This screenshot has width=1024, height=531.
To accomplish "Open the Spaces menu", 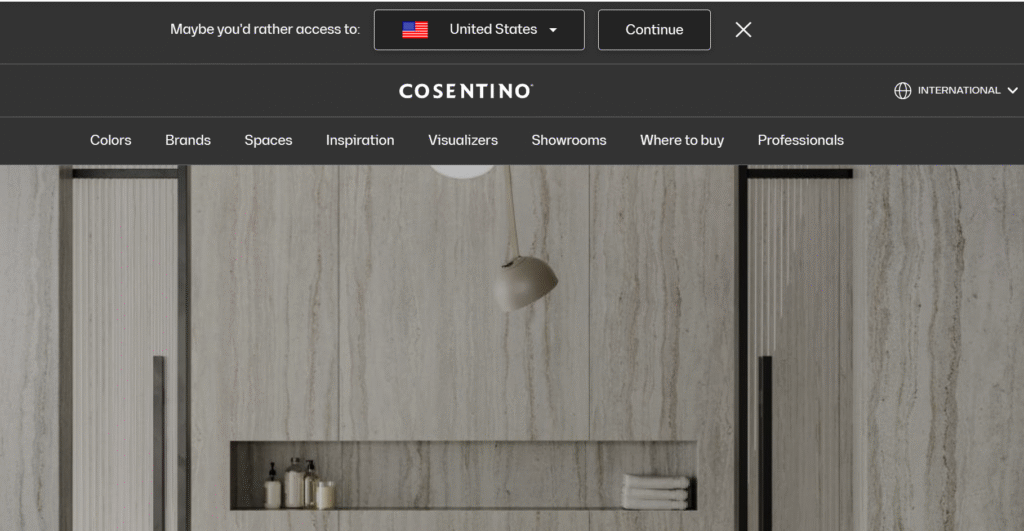I will (x=268, y=140).
